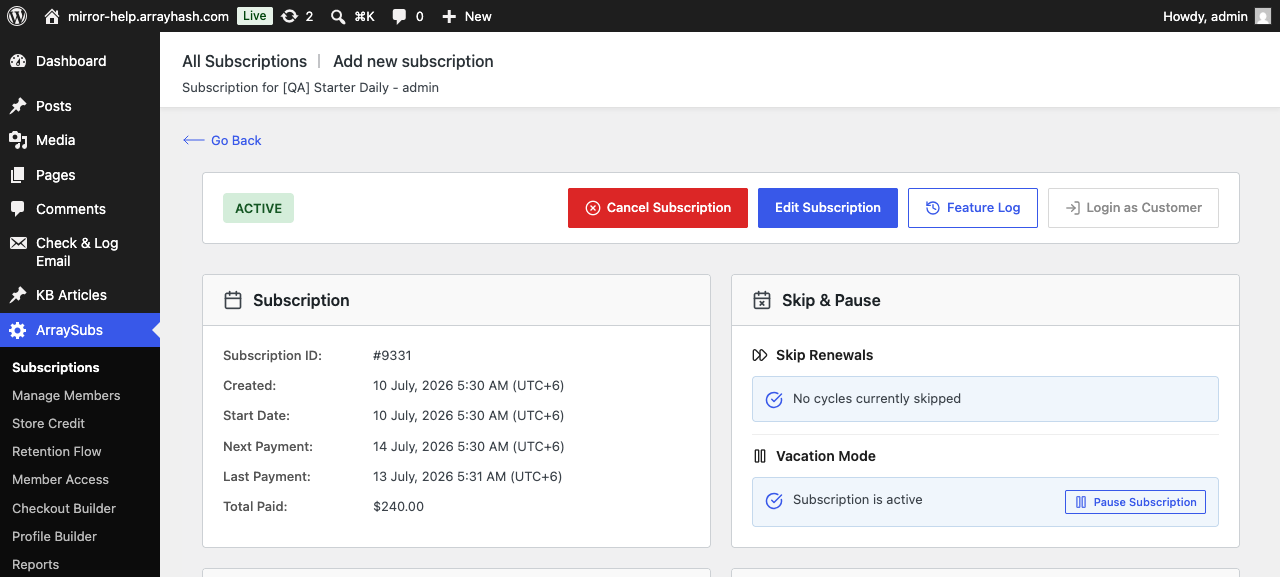
Task: Click Login as Customer button
Action: pyautogui.click(x=1133, y=208)
